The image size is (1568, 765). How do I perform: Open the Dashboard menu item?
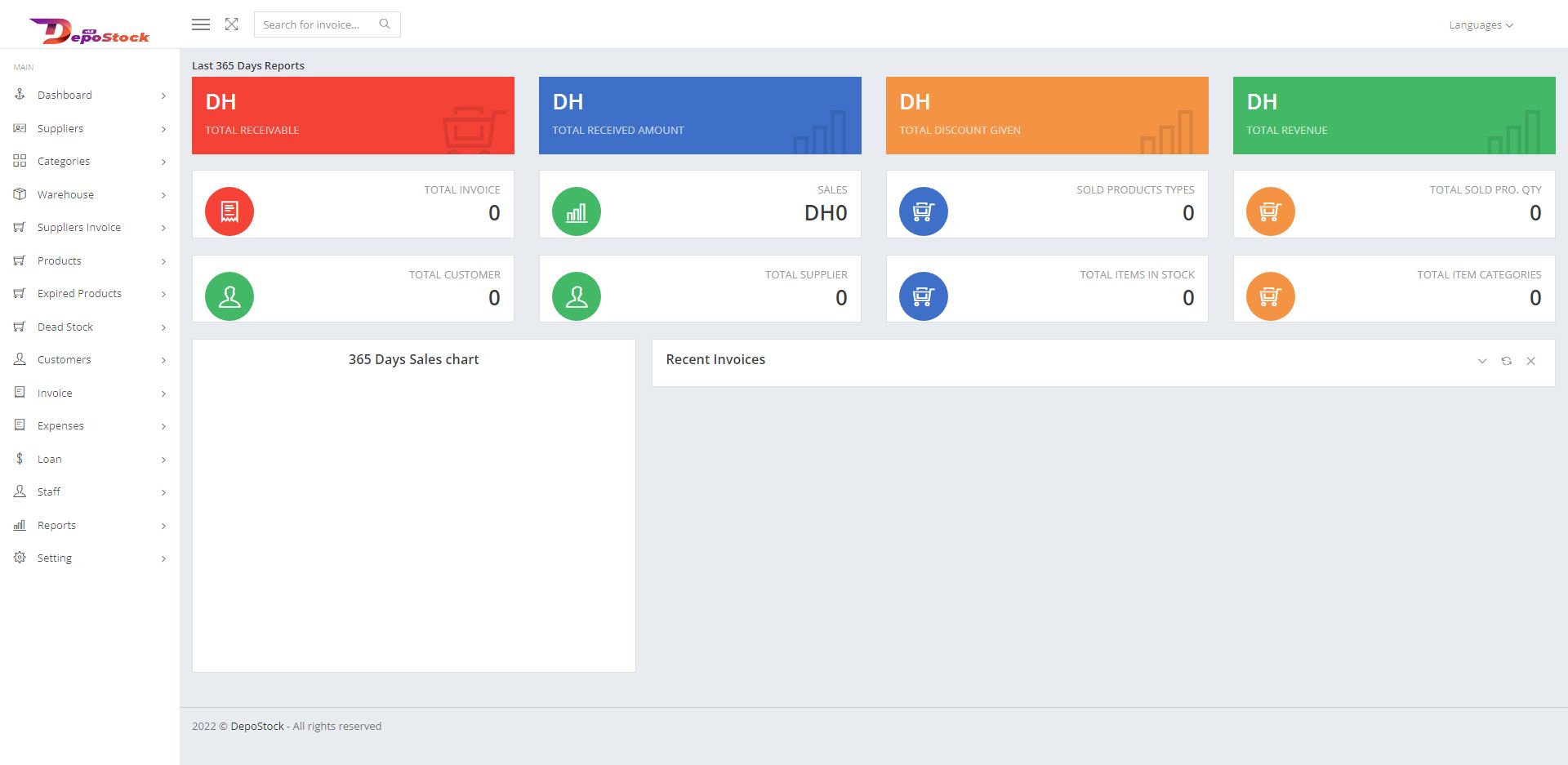90,95
